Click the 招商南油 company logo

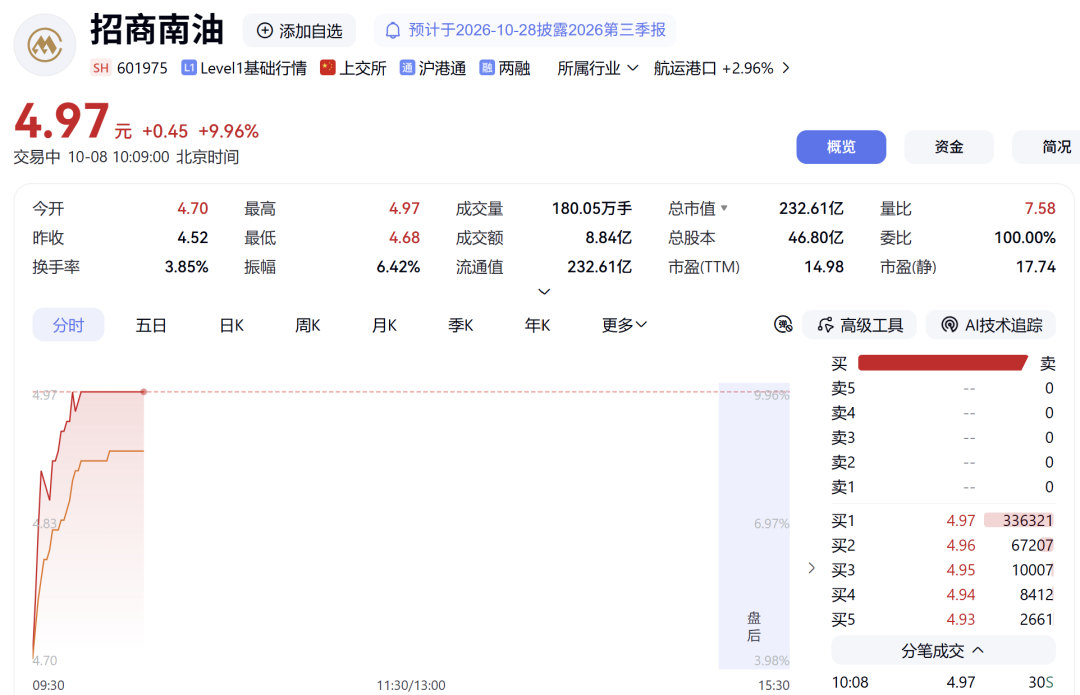(x=45, y=45)
